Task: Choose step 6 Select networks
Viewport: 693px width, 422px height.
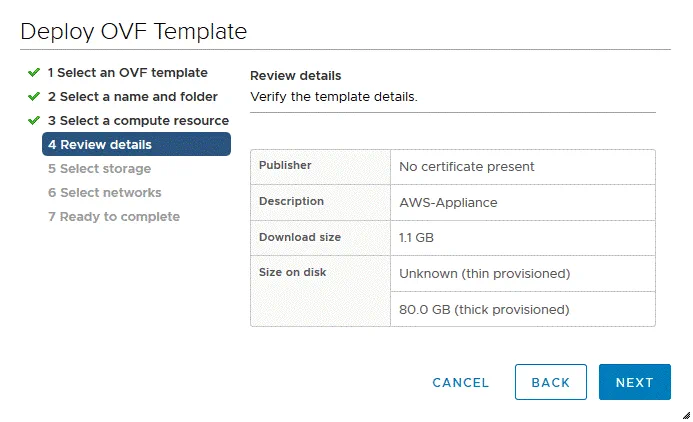Action: coord(104,193)
